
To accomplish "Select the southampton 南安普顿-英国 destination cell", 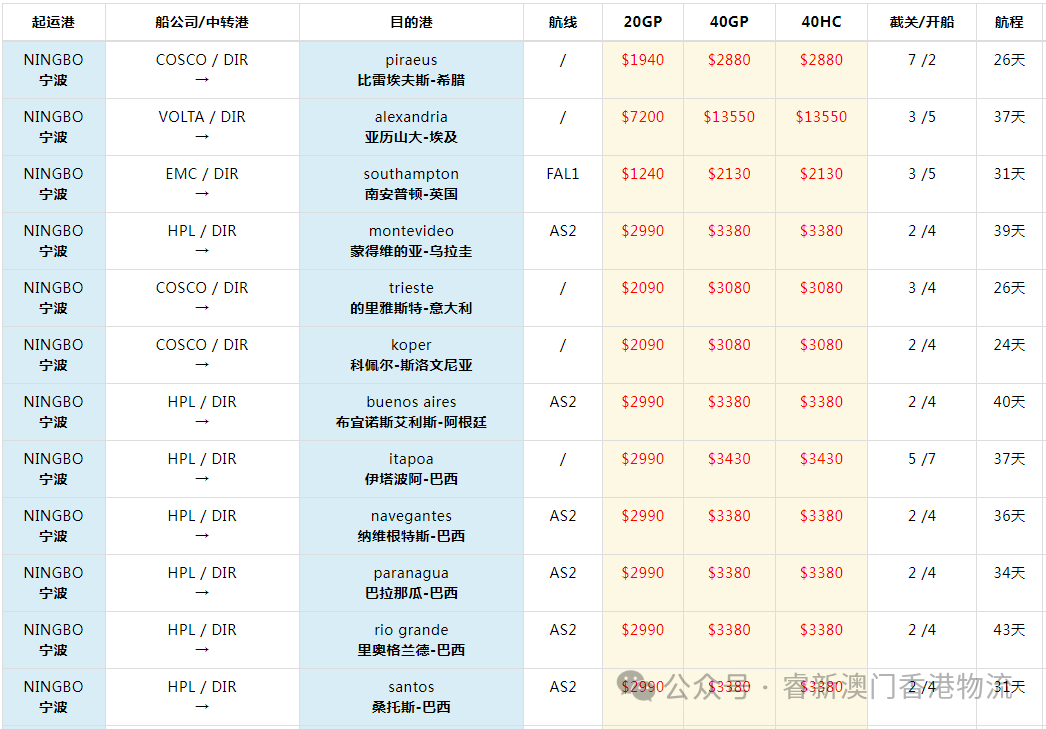I will (x=411, y=184).
